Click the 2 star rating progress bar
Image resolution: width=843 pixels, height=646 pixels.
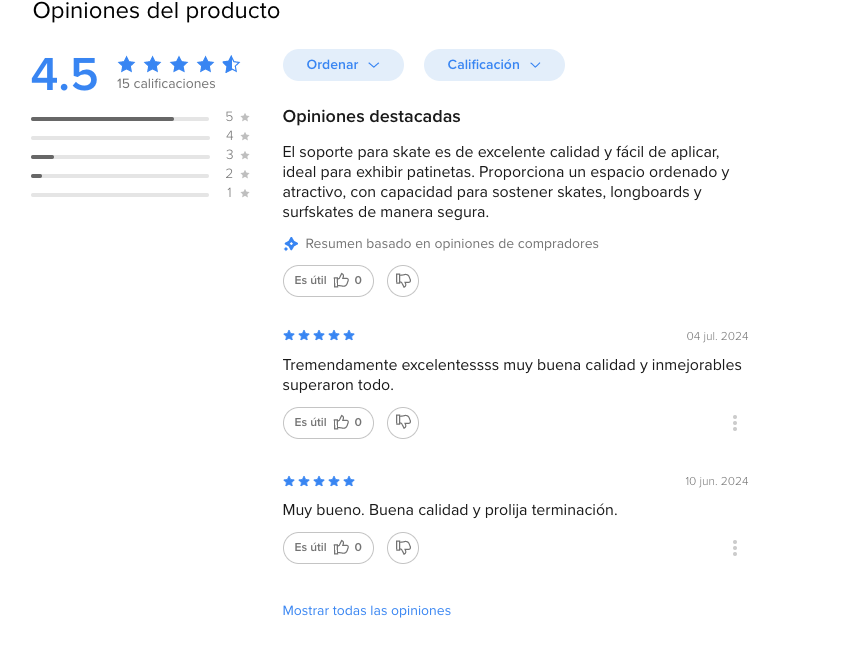pyautogui.click(x=120, y=176)
